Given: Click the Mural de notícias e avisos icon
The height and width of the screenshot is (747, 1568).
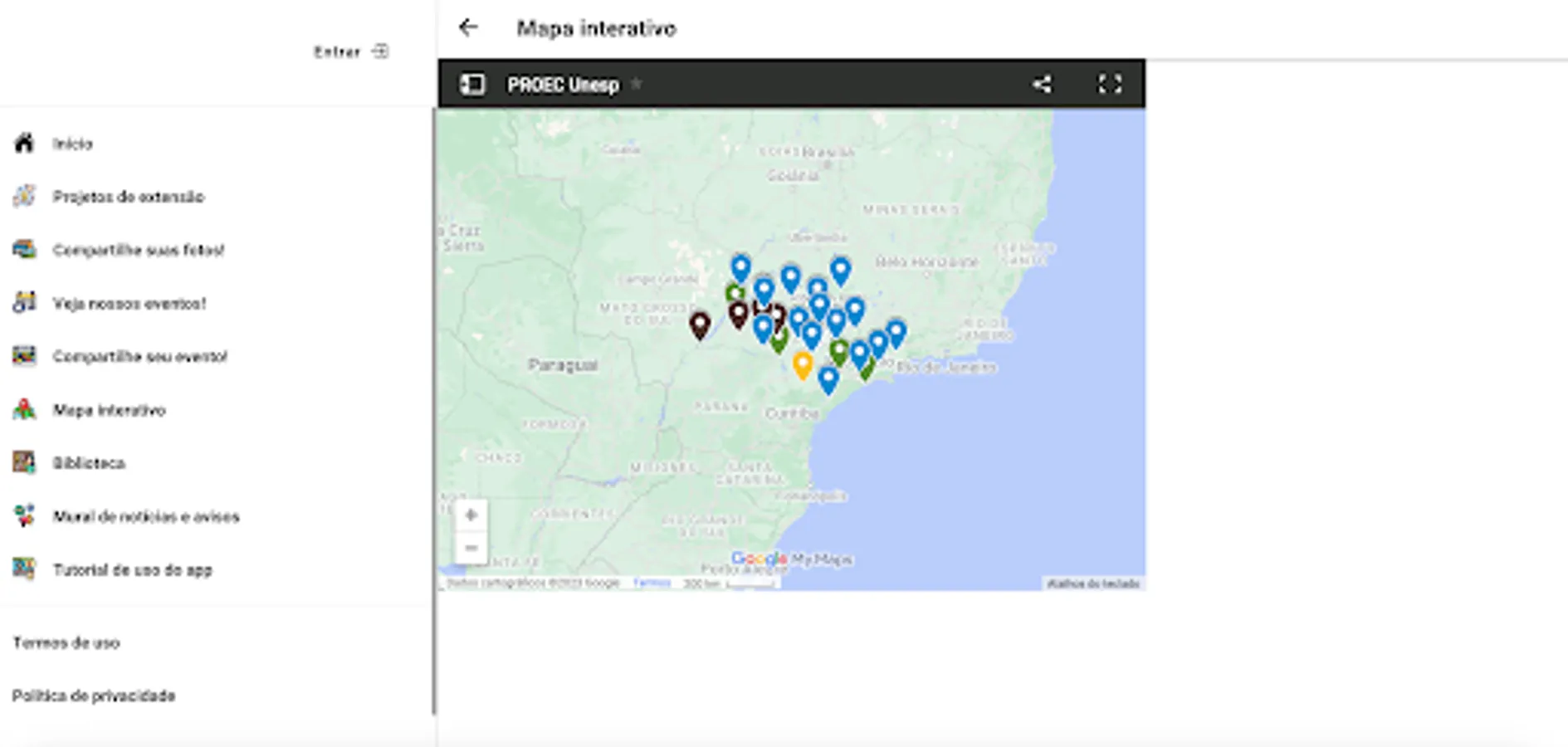Looking at the screenshot, I should tap(23, 515).
